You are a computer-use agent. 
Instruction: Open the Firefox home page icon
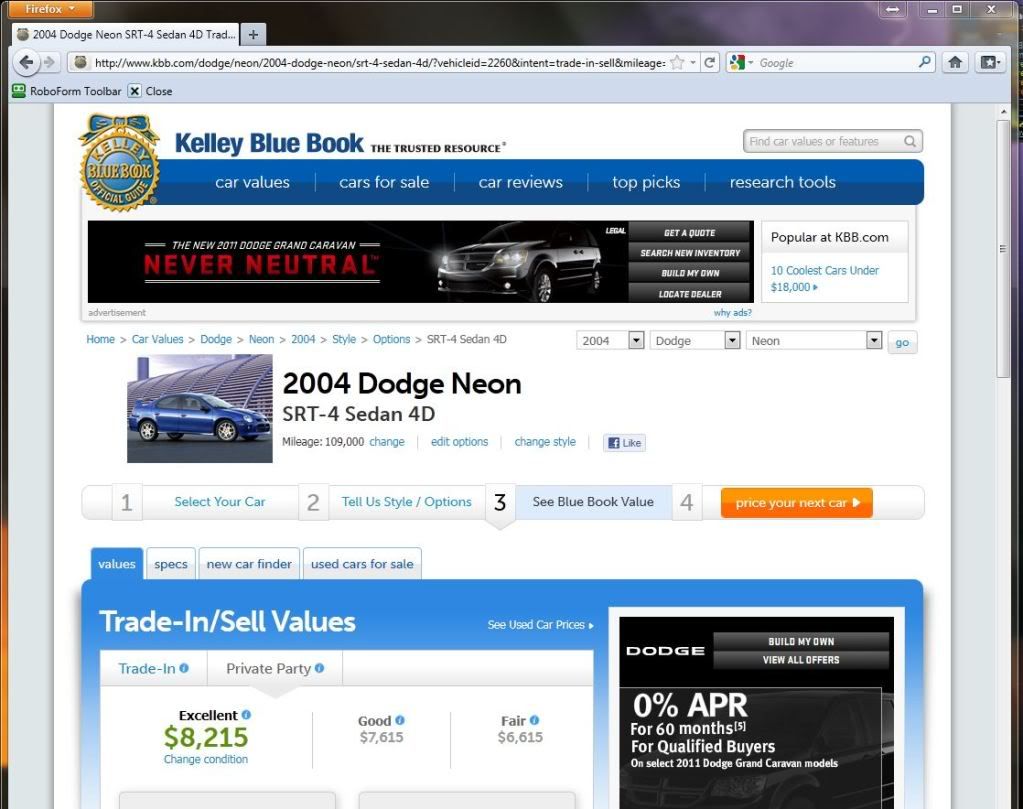(955, 63)
